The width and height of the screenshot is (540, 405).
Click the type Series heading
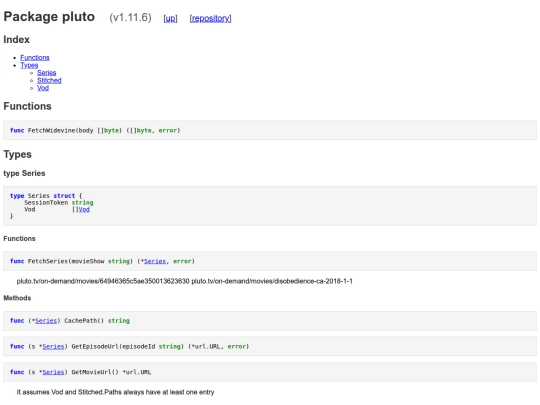pos(24,173)
